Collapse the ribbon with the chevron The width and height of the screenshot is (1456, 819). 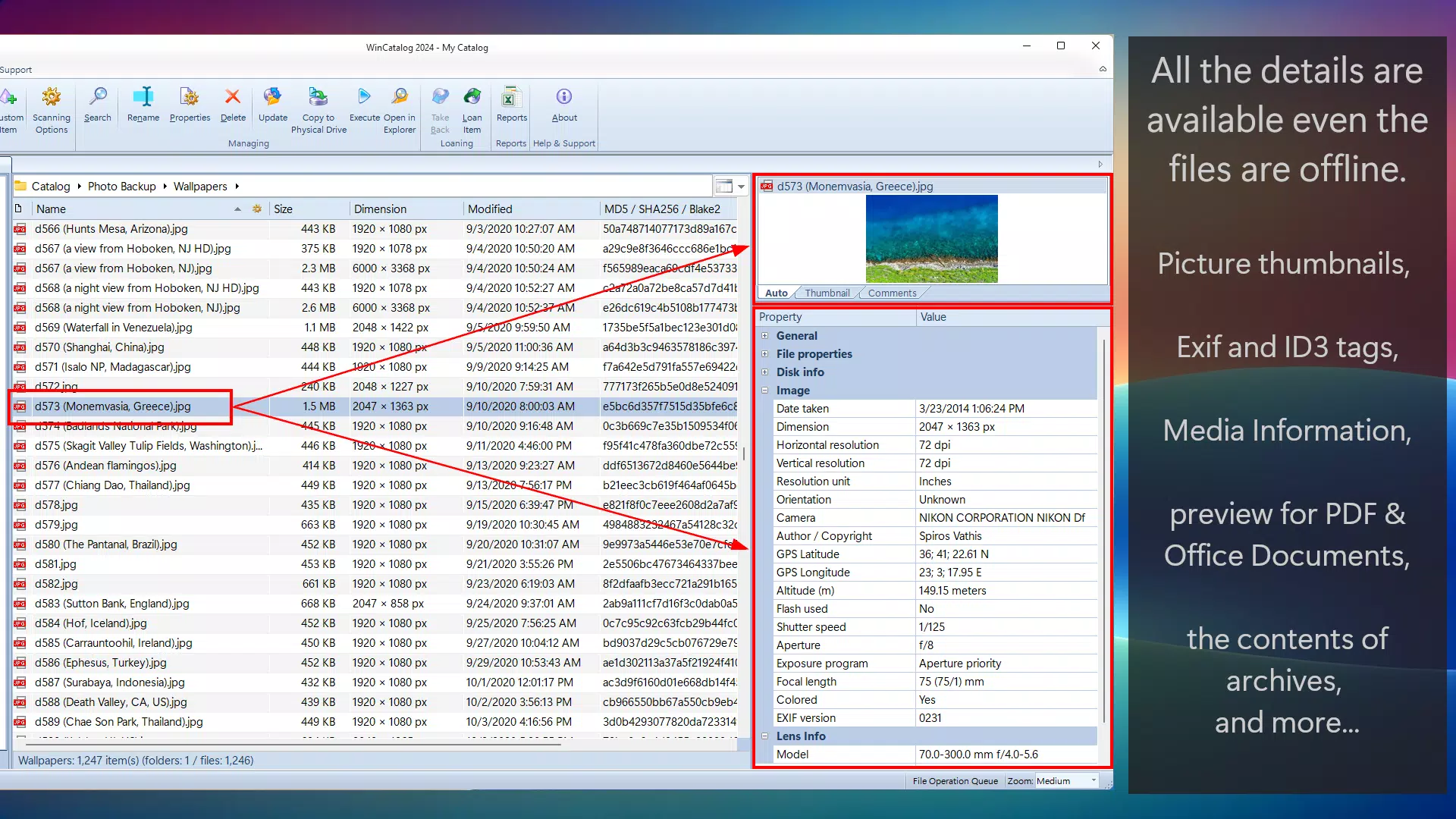1103,69
